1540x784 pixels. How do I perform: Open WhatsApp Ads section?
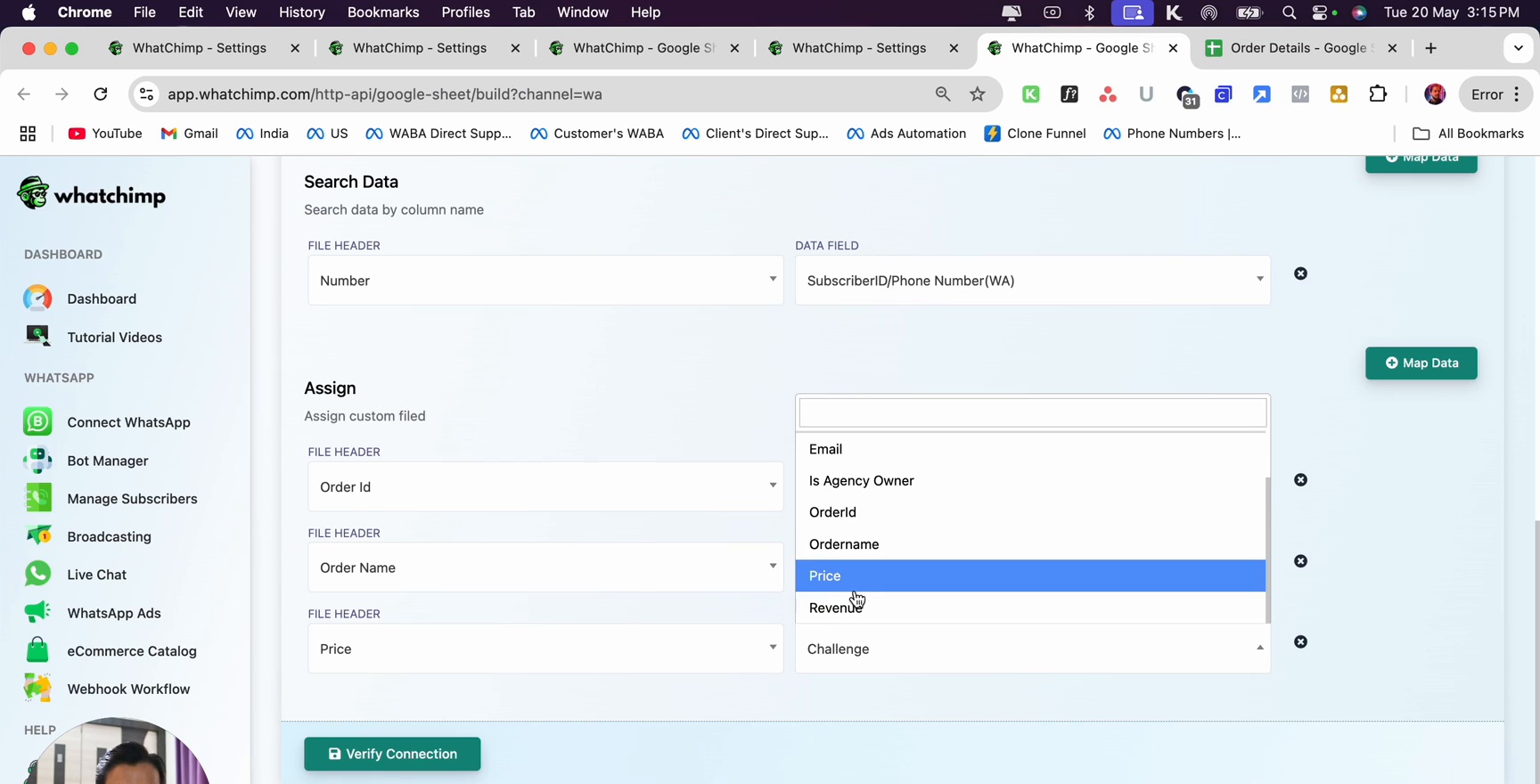coord(93,613)
